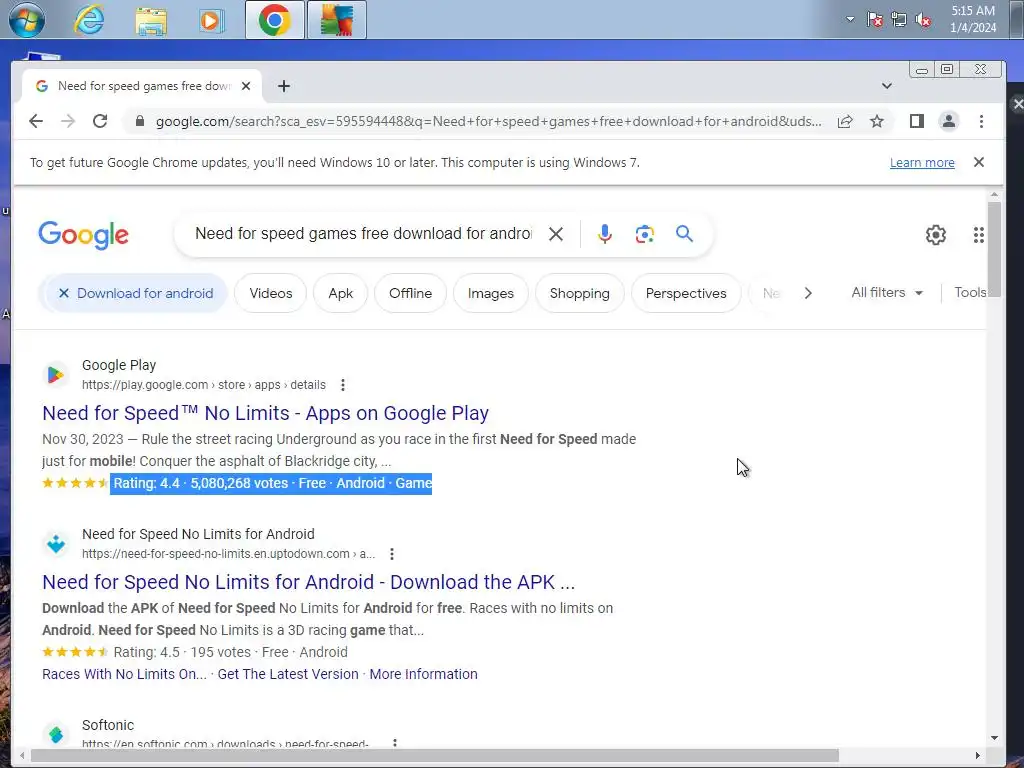
Task: Select the Need for speed games tab
Action: 144,86
